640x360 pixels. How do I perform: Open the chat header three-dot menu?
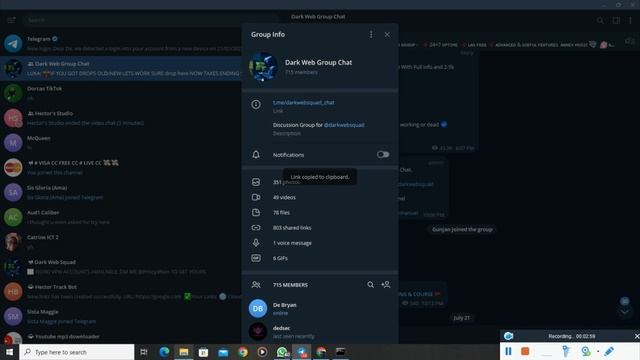630,20
